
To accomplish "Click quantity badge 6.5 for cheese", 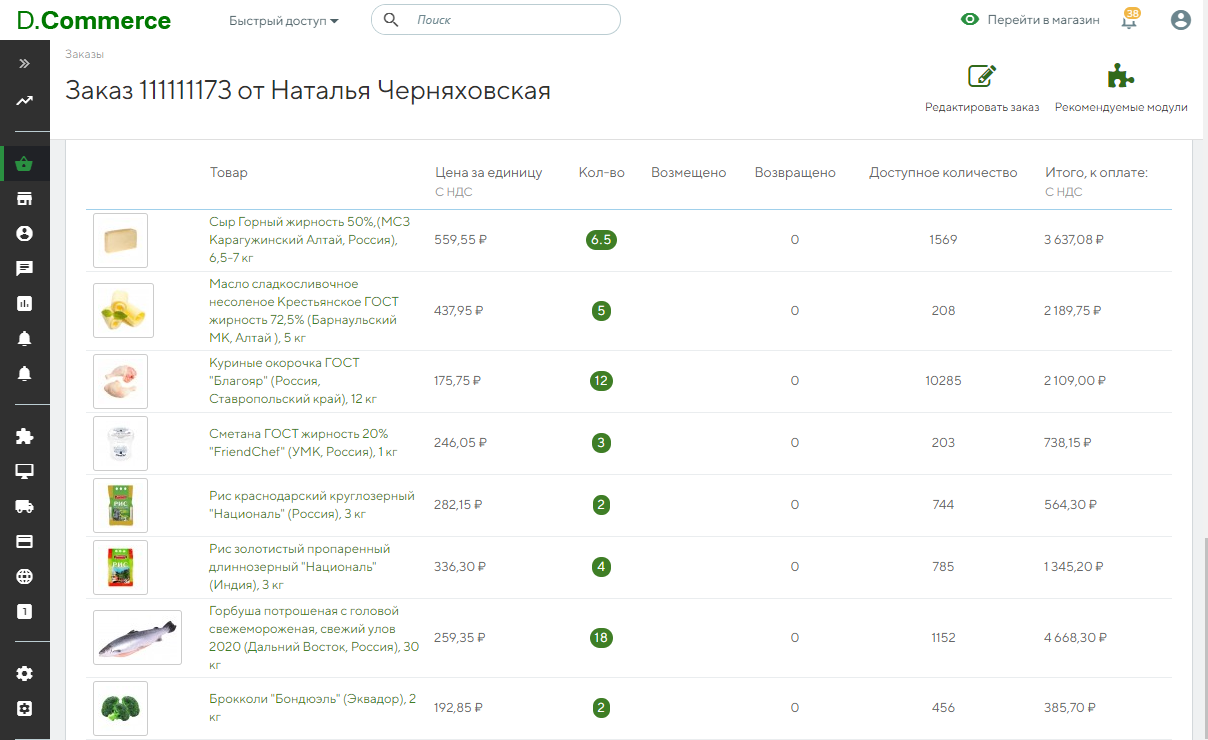I will [601, 240].
